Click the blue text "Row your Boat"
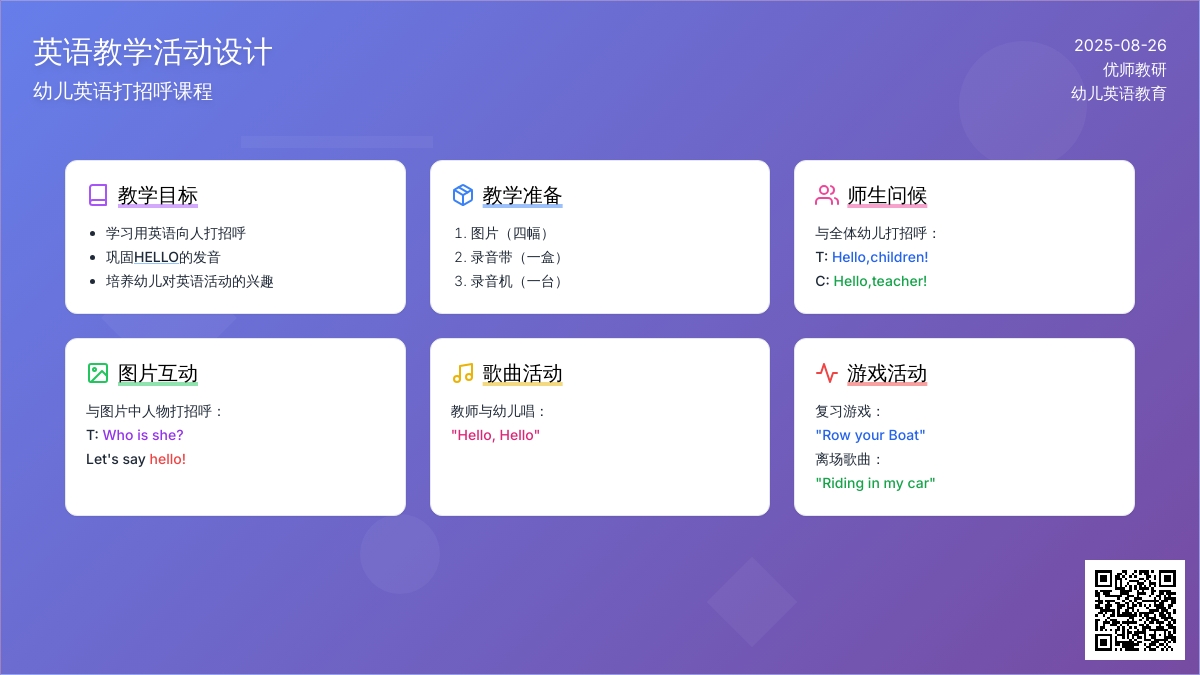This screenshot has width=1200, height=675. pos(871,435)
